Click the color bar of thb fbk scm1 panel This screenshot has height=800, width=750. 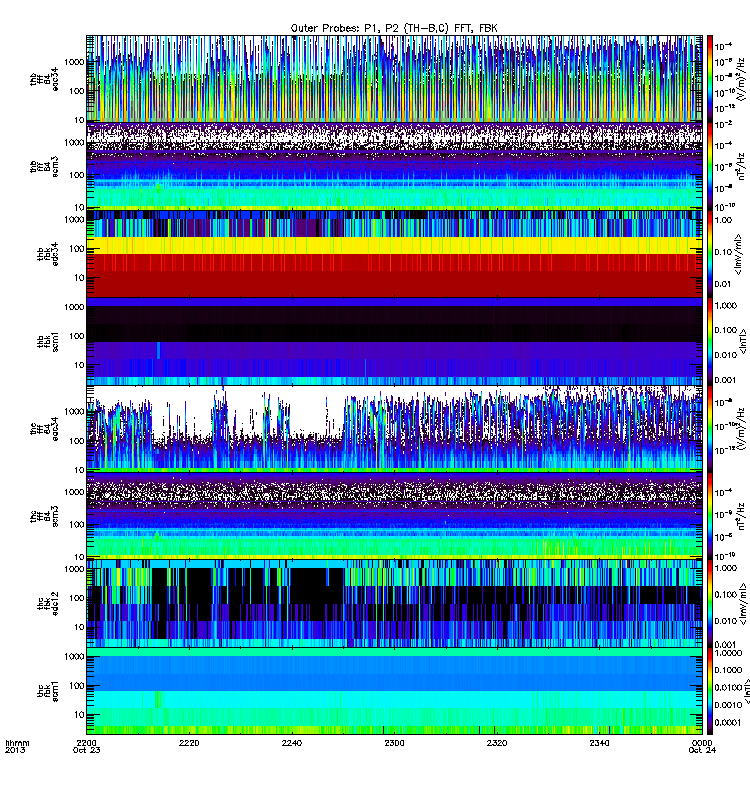click(x=709, y=341)
